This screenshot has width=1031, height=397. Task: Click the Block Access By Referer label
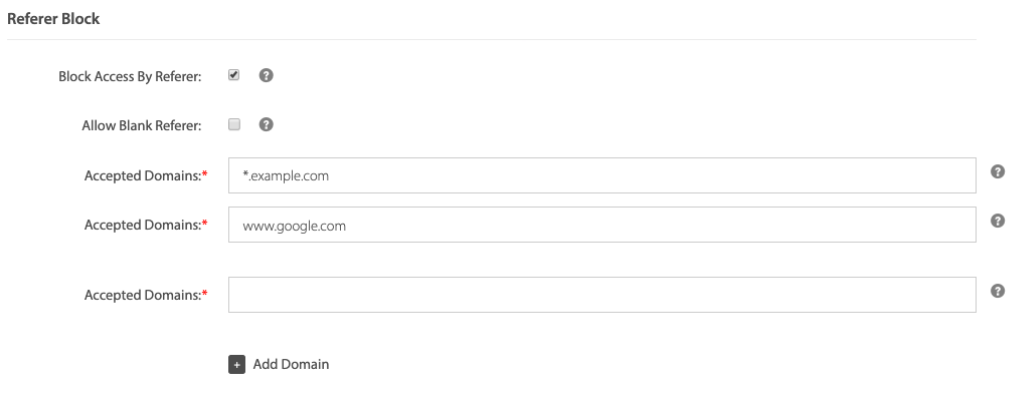130,76
